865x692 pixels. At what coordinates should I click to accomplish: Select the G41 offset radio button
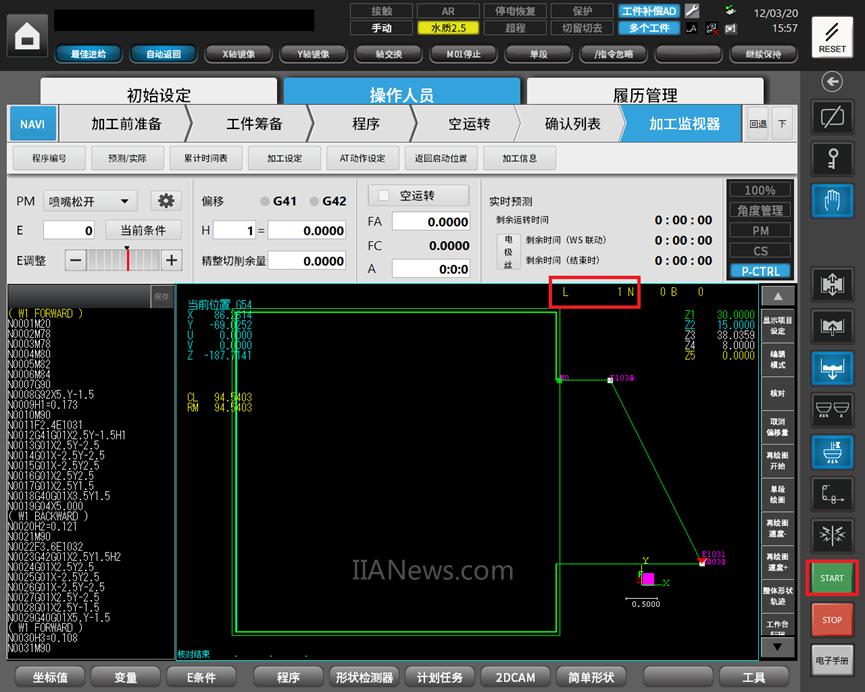click(265, 201)
